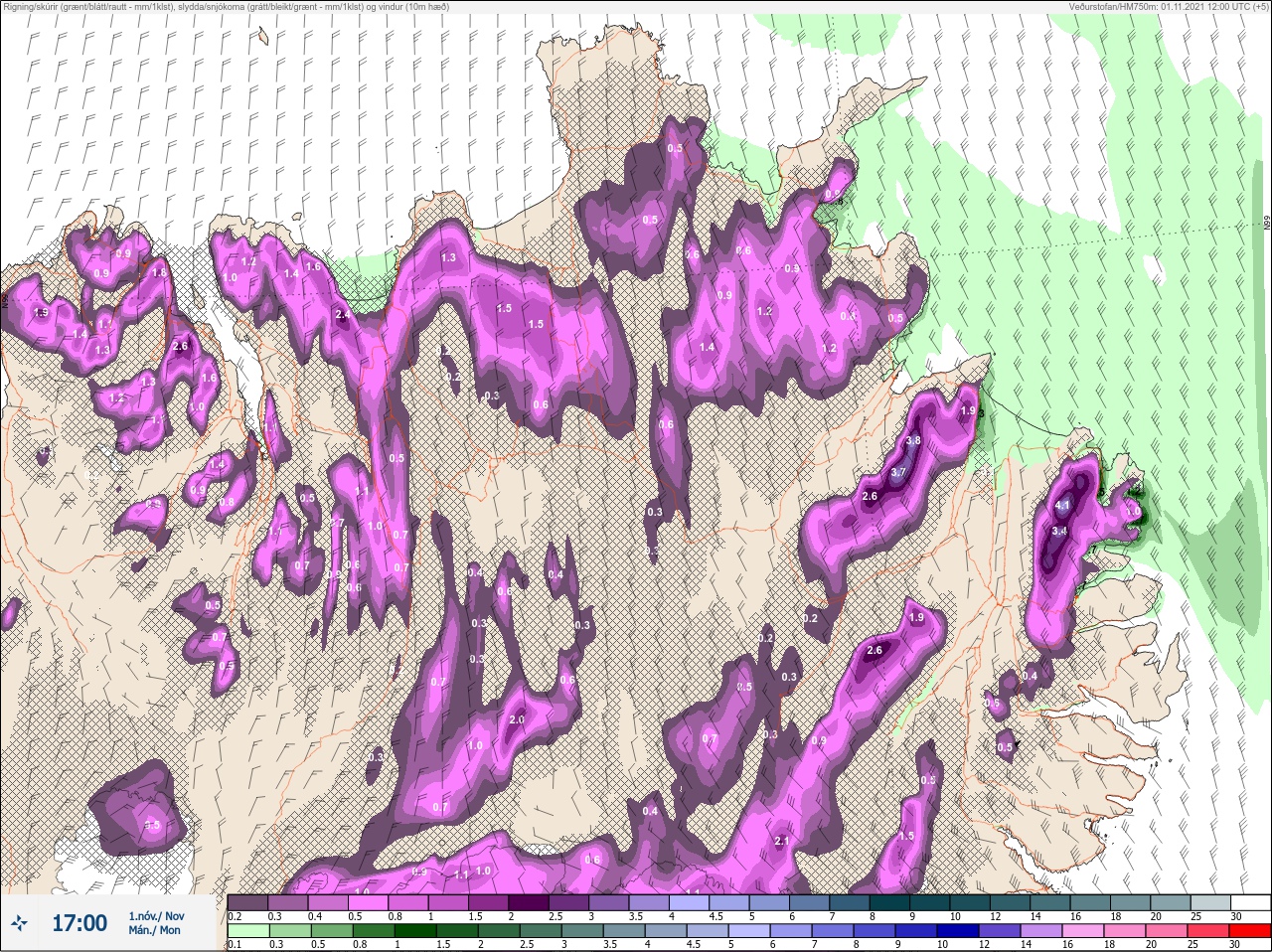
Task: Click the 2.1 precipitation value on the map
Action: (x=781, y=842)
